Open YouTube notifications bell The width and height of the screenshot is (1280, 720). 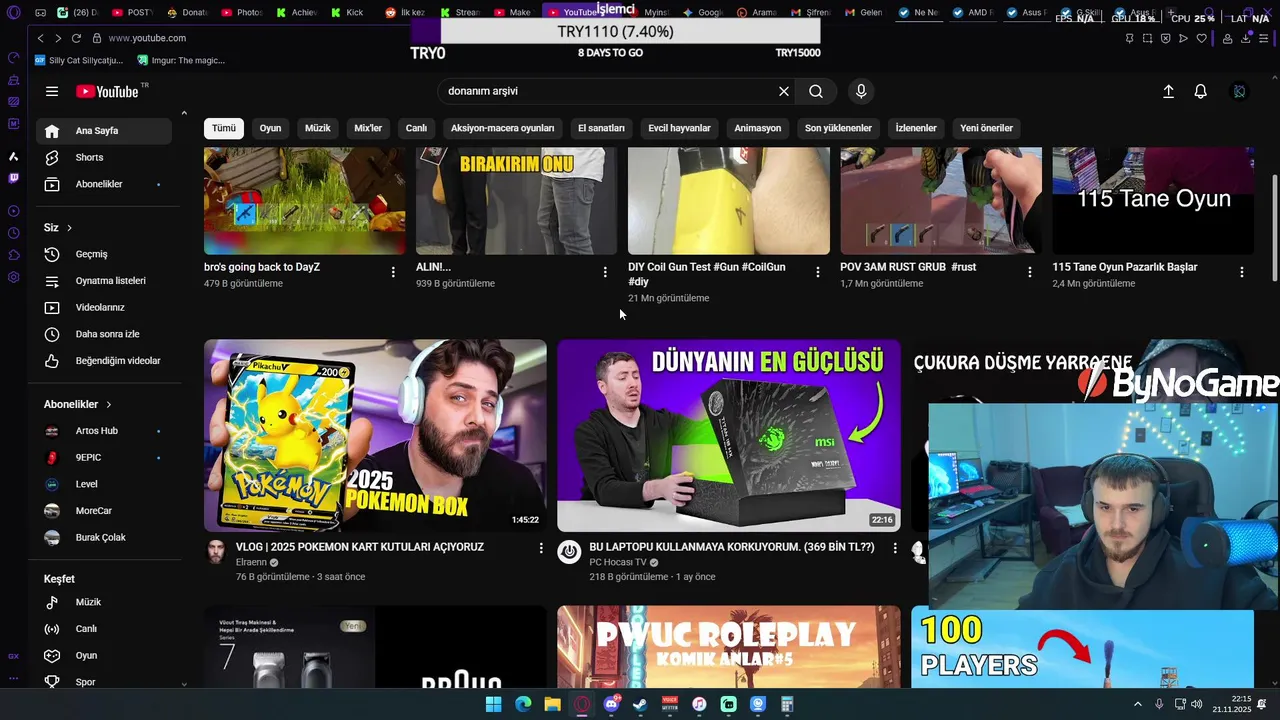coord(1201,91)
